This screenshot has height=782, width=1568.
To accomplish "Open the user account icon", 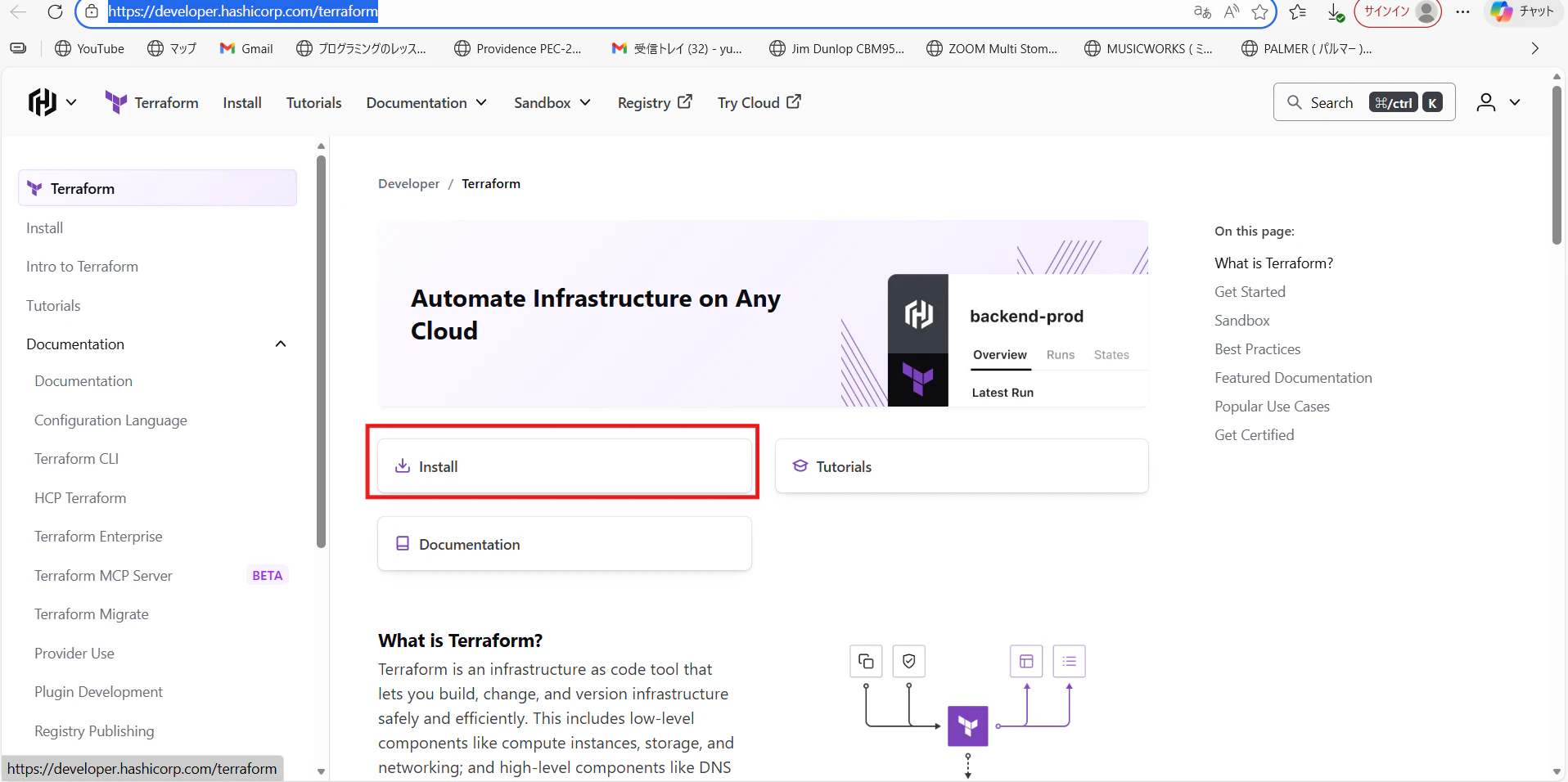I will click(x=1486, y=102).
